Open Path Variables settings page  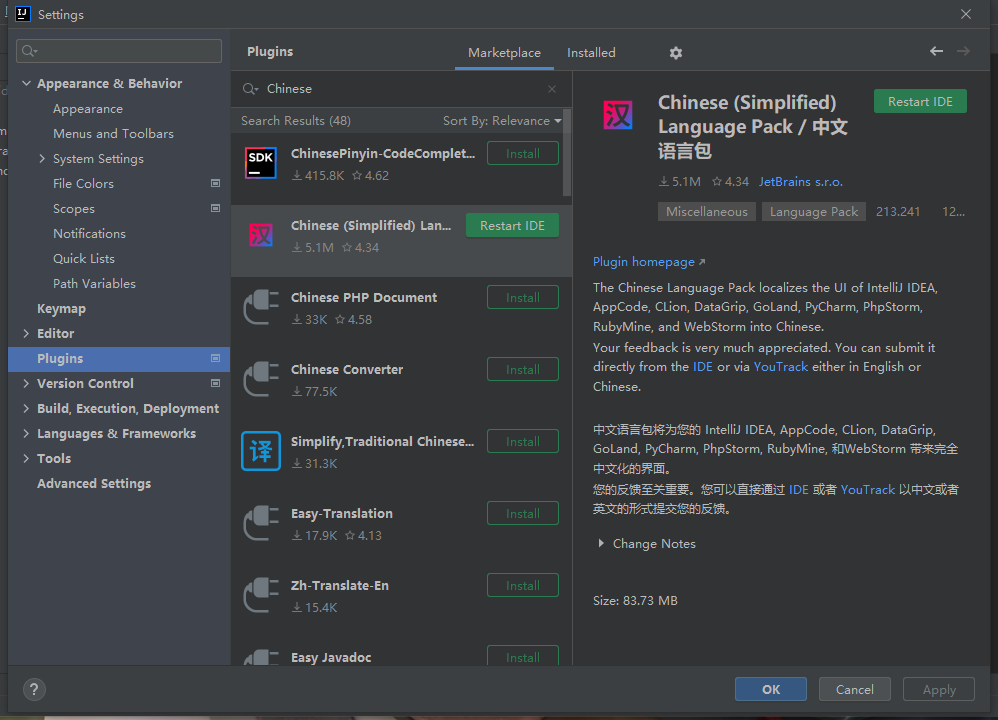[94, 283]
